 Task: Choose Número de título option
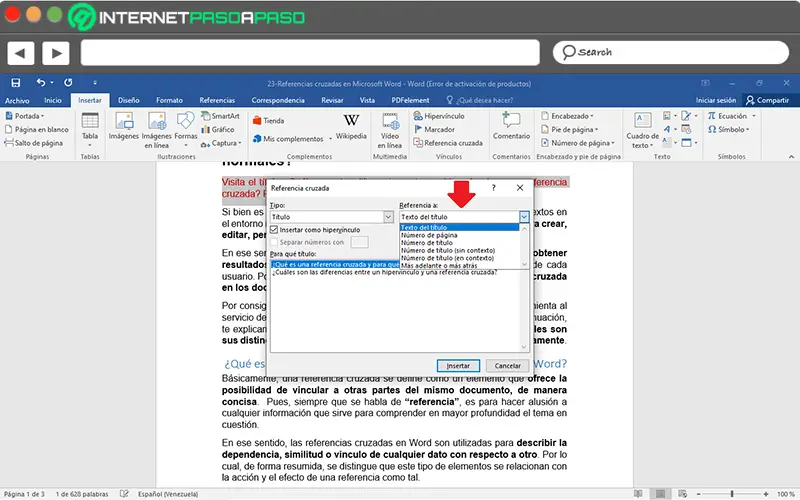point(427,243)
